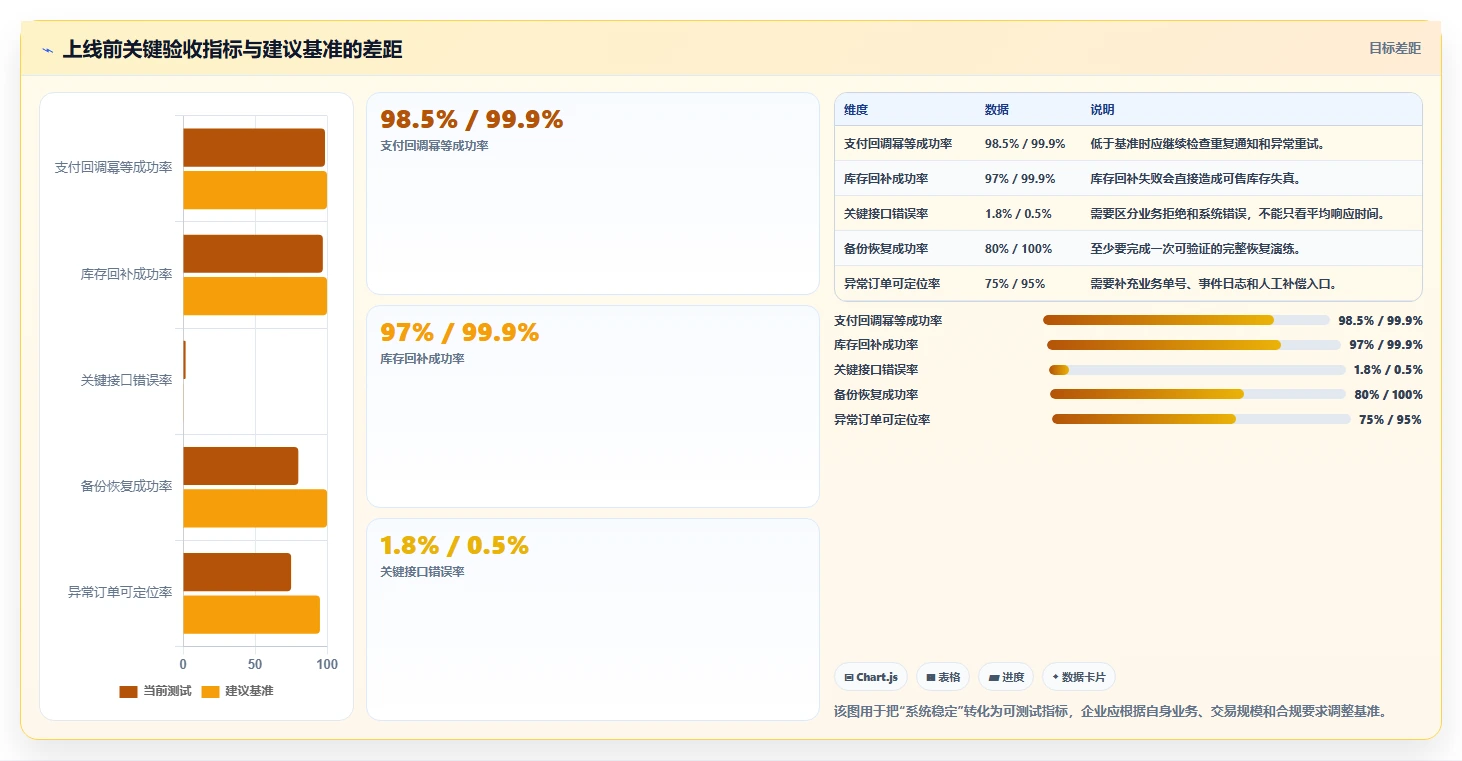This screenshot has height=761, width=1462.
Task: Click the 关键接口错误率 progress bar
Action: [x=1197, y=370]
